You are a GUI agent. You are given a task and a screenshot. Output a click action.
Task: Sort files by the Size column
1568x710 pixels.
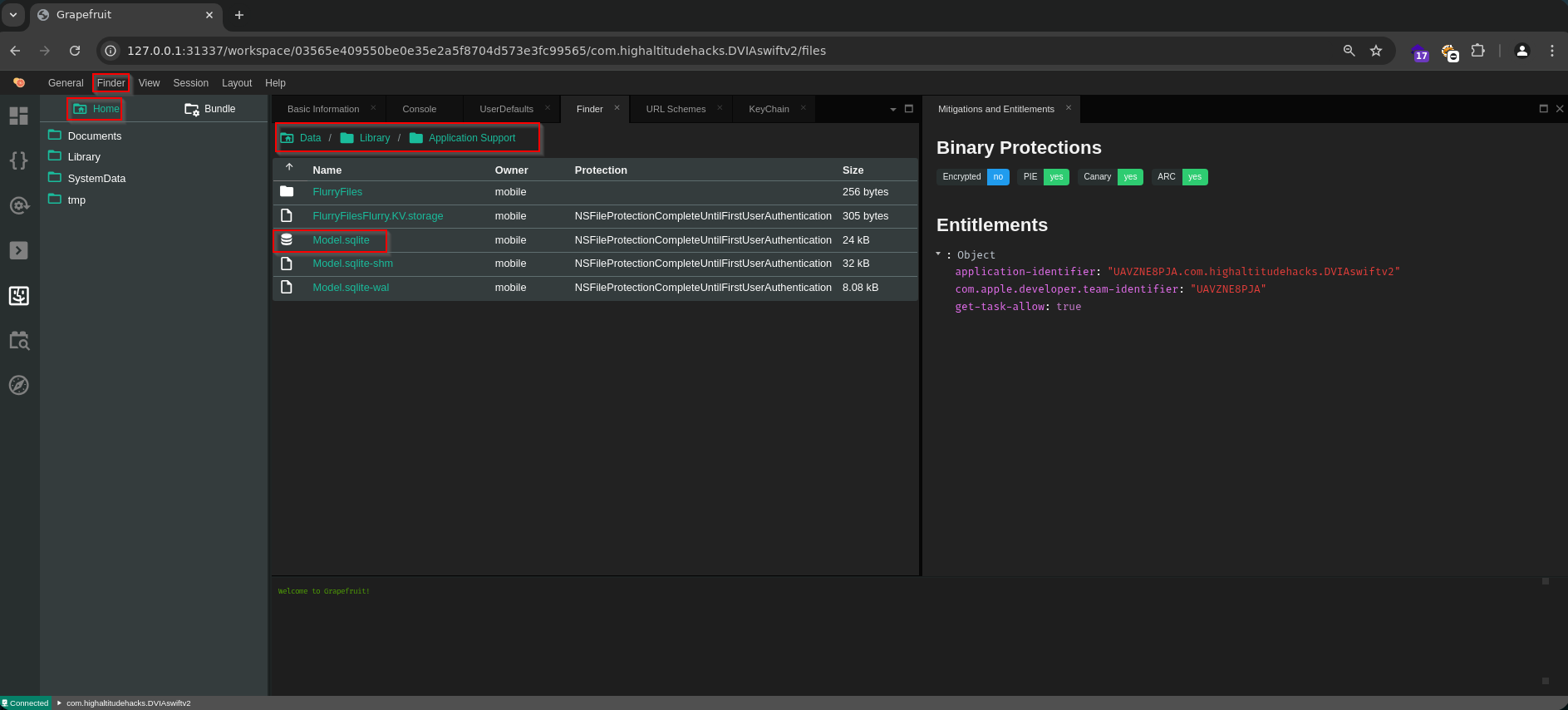(x=853, y=170)
